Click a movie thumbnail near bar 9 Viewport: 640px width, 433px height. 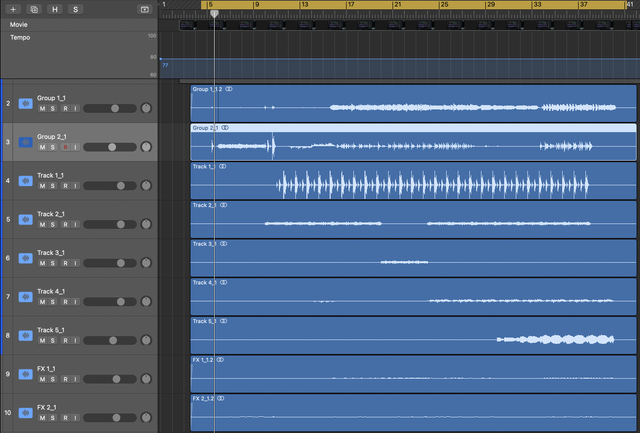click(x=247, y=25)
